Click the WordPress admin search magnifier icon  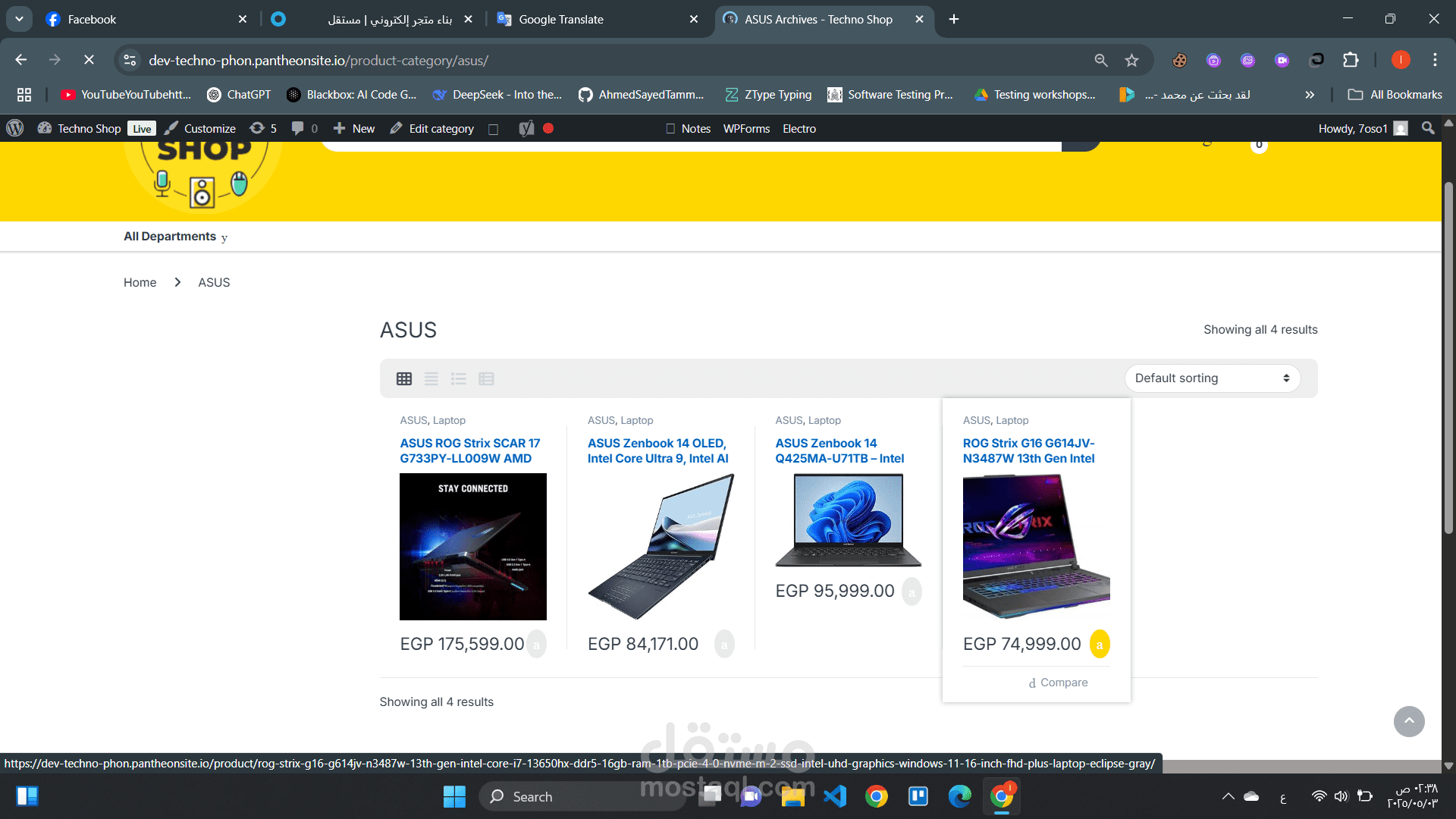1428,128
